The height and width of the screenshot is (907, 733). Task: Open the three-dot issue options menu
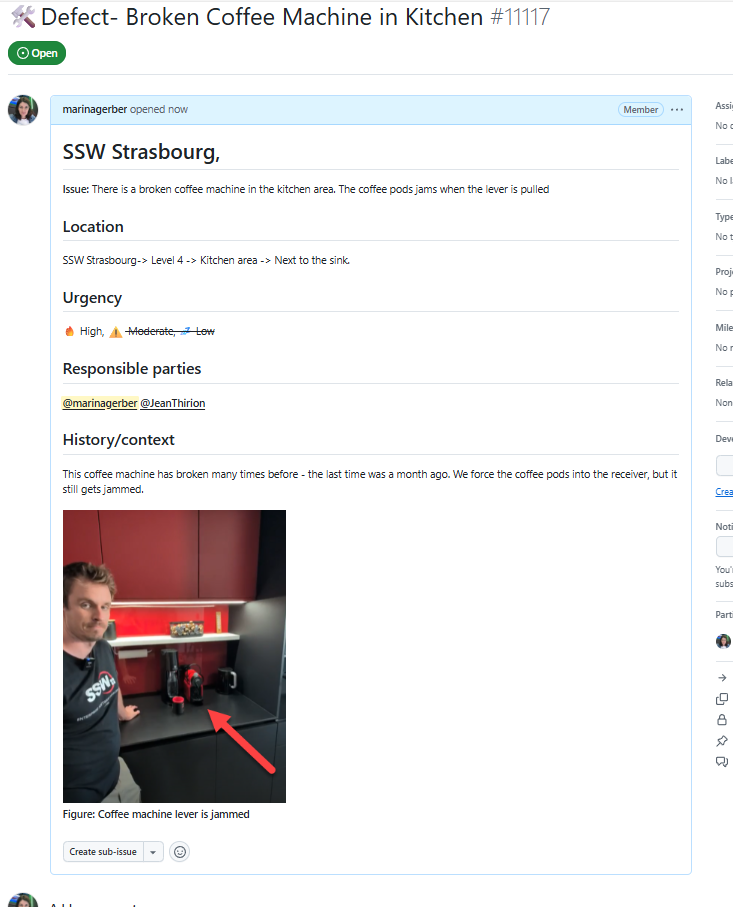[x=677, y=109]
